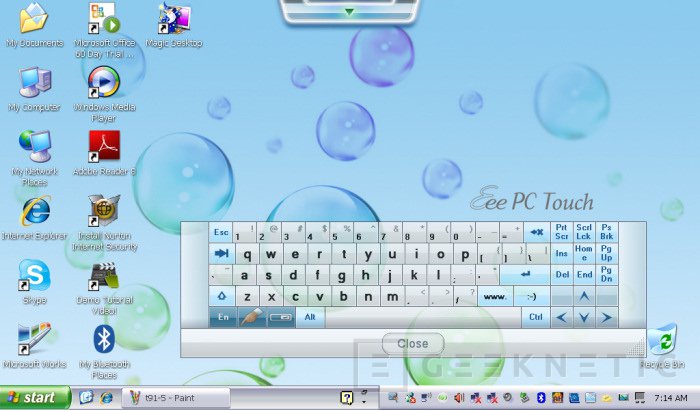The width and height of the screenshot is (700, 410).
Task: Tap the Prt Scr key
Action: coord(562,232)
